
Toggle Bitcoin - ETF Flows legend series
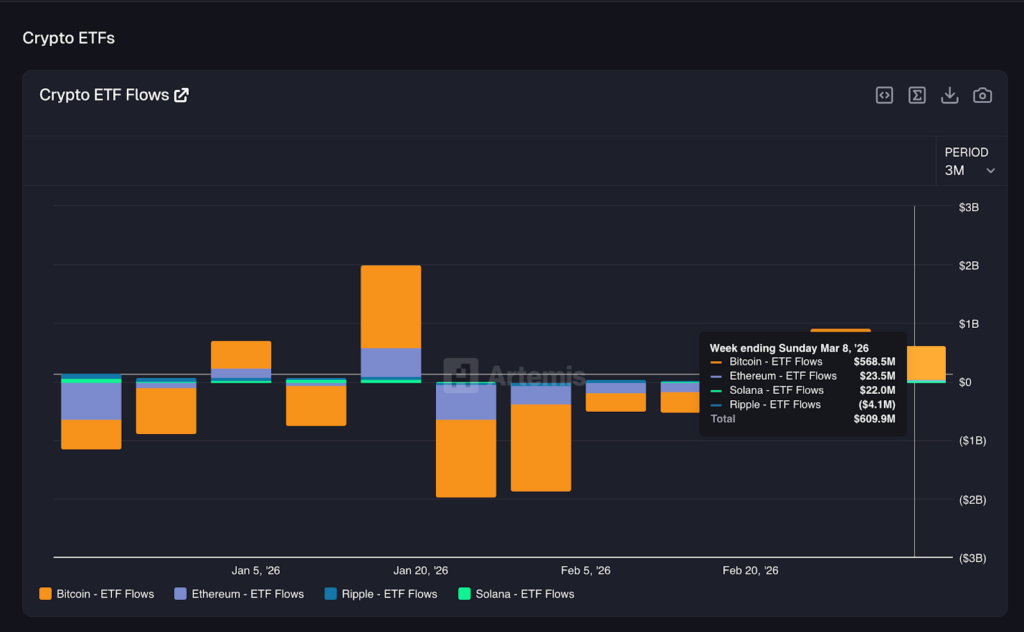[105, 594]
